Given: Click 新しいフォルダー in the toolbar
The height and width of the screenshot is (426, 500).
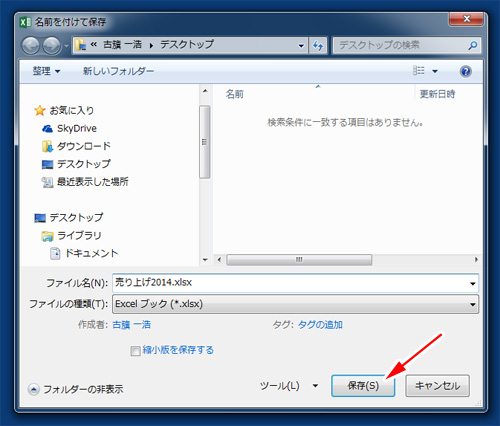Looking at the screenshot, I should [118, 71].
